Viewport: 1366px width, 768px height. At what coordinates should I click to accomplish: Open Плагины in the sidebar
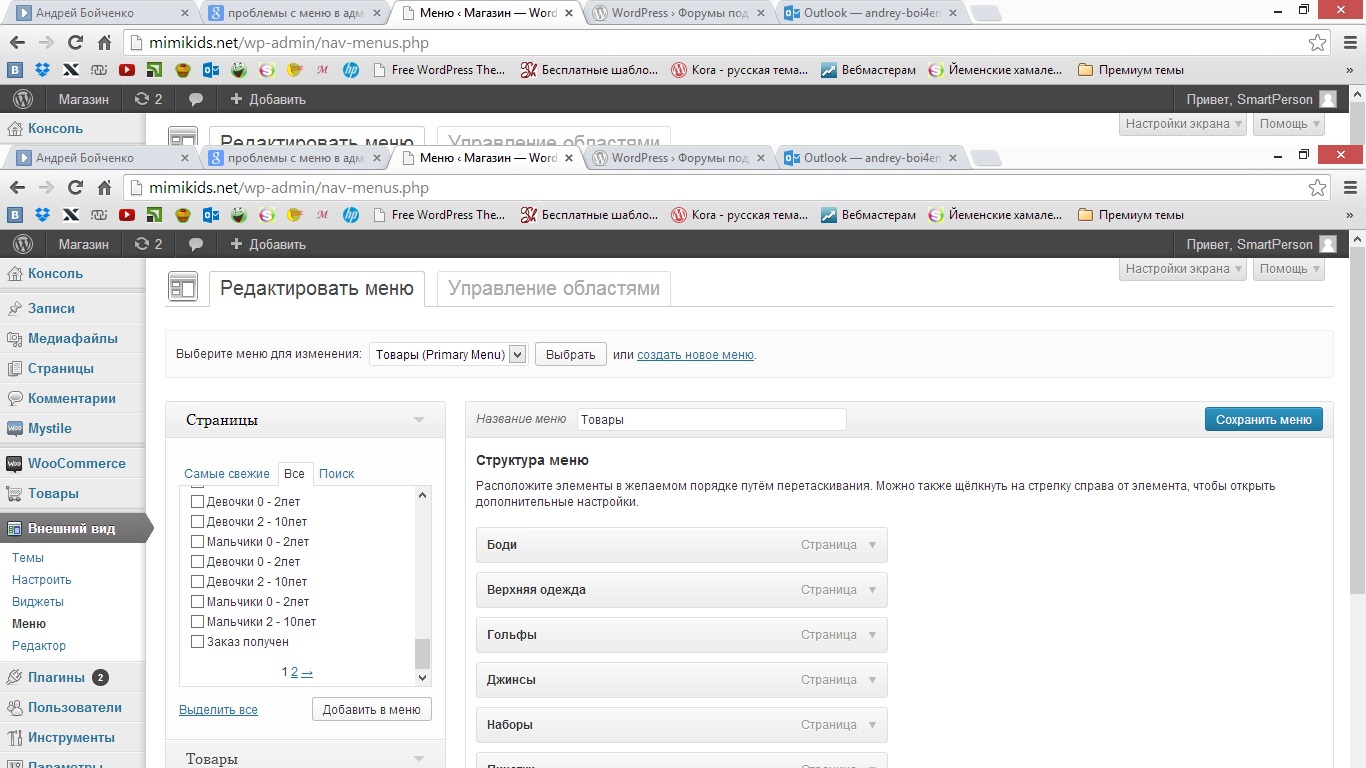pyautogui.click(x=56, y=678)
